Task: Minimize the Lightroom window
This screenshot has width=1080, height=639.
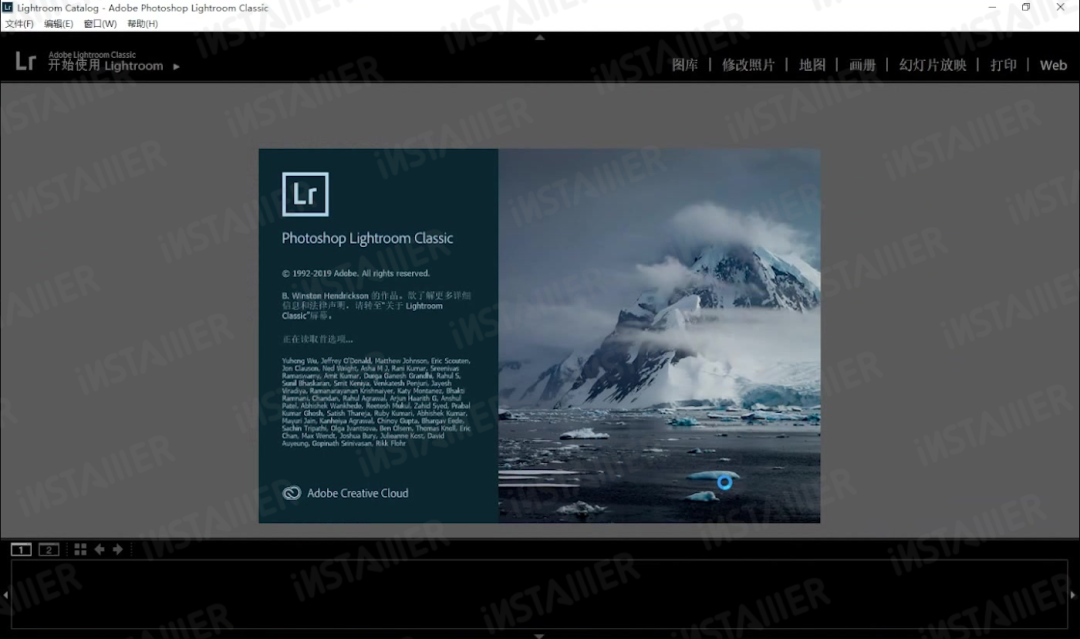Action: pyautogui.click(x=992, y=8)
